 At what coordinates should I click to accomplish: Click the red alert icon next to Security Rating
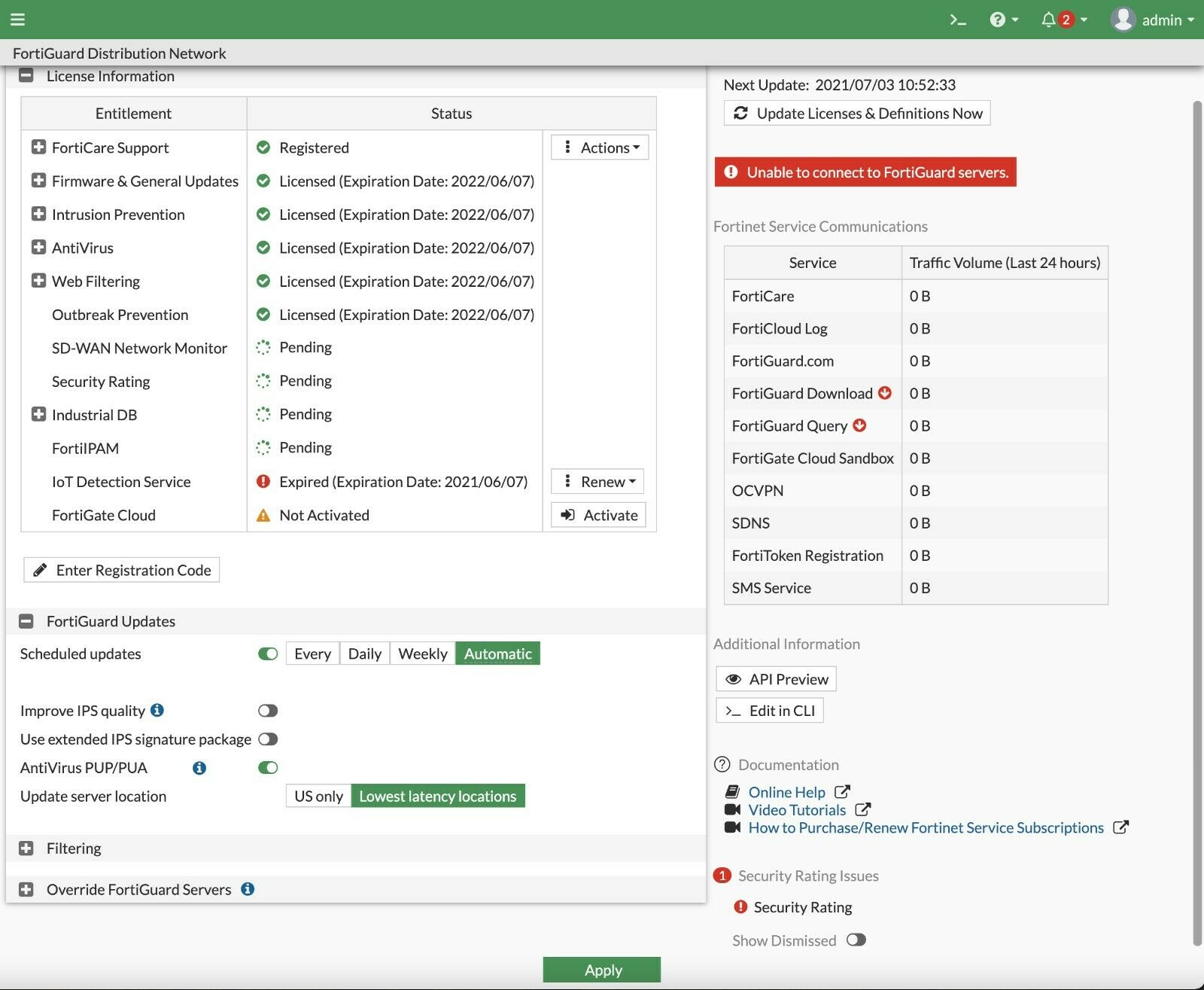pos(740,906)
